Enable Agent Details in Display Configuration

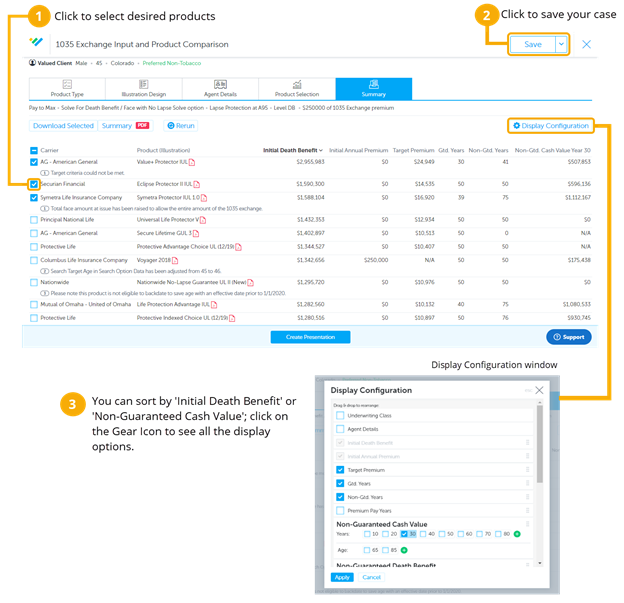(x=340, y=429)
